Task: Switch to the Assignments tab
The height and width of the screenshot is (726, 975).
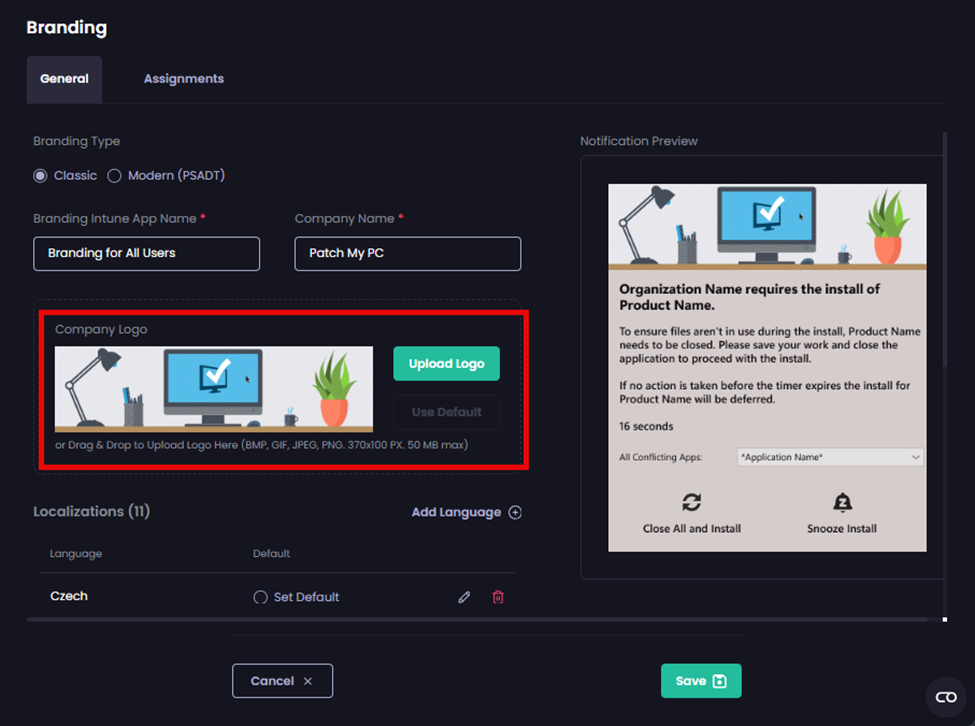Action: [x=183, y=79]
